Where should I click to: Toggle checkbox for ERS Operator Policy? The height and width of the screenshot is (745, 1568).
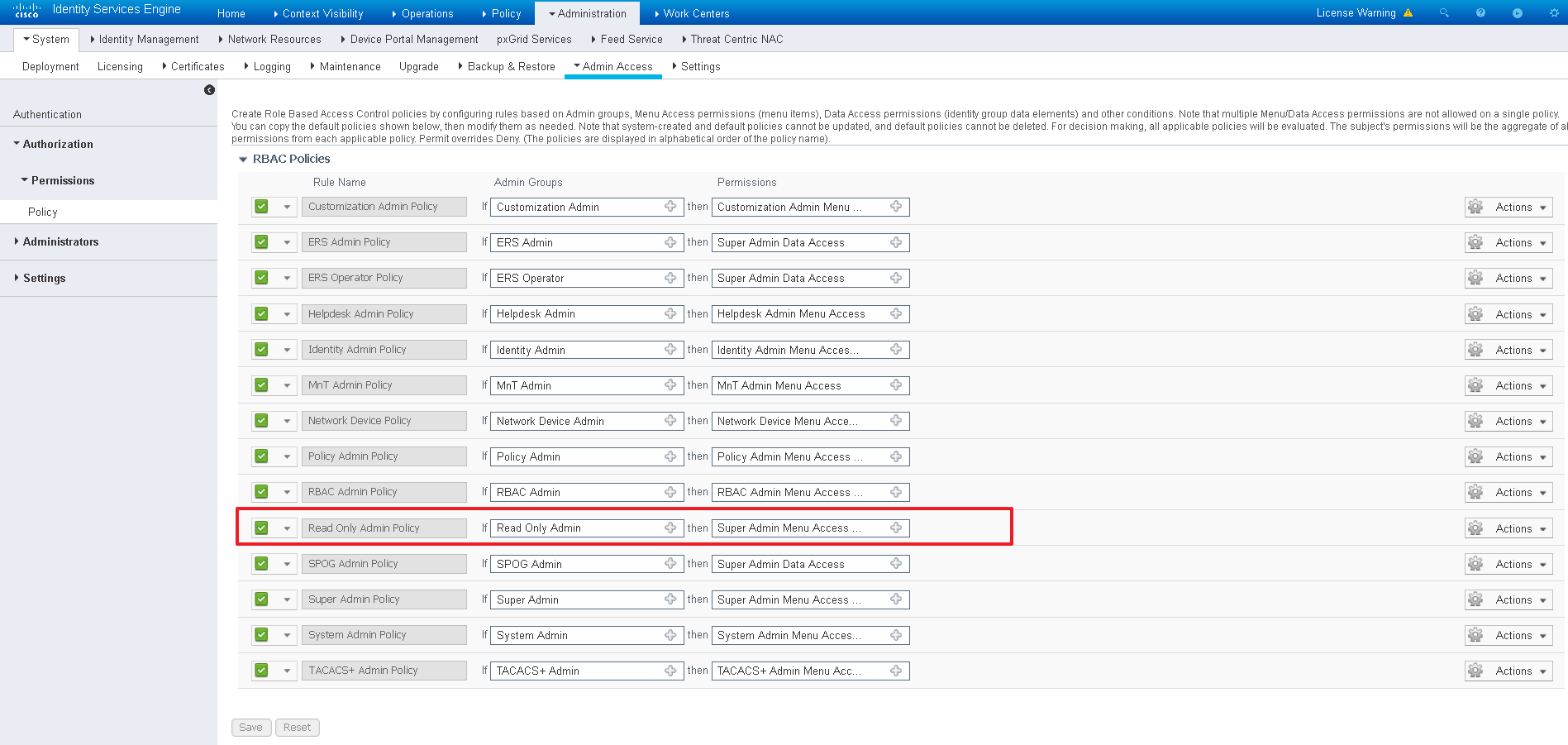point(261,278)
